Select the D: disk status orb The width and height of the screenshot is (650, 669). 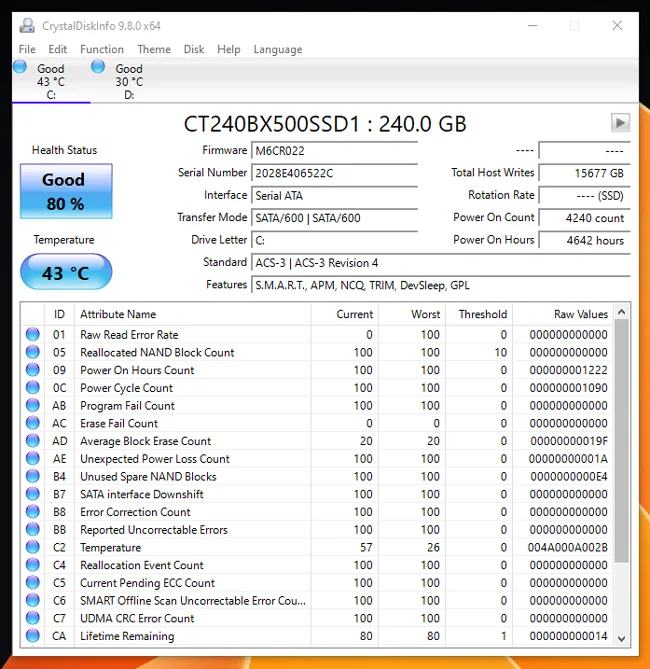(x=98, y=67)
